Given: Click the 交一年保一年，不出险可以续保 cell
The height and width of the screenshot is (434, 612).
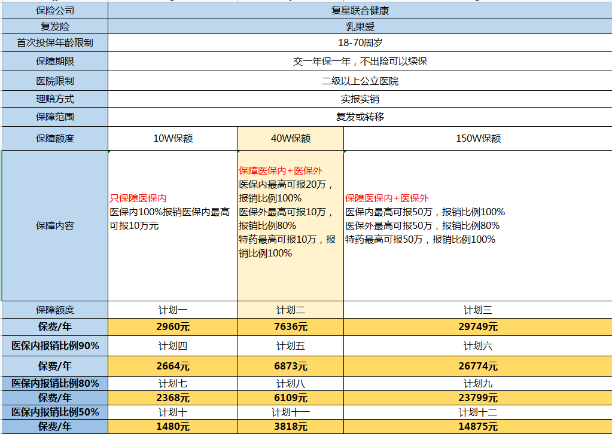Looking at the screenshot, I should (360, 61).
